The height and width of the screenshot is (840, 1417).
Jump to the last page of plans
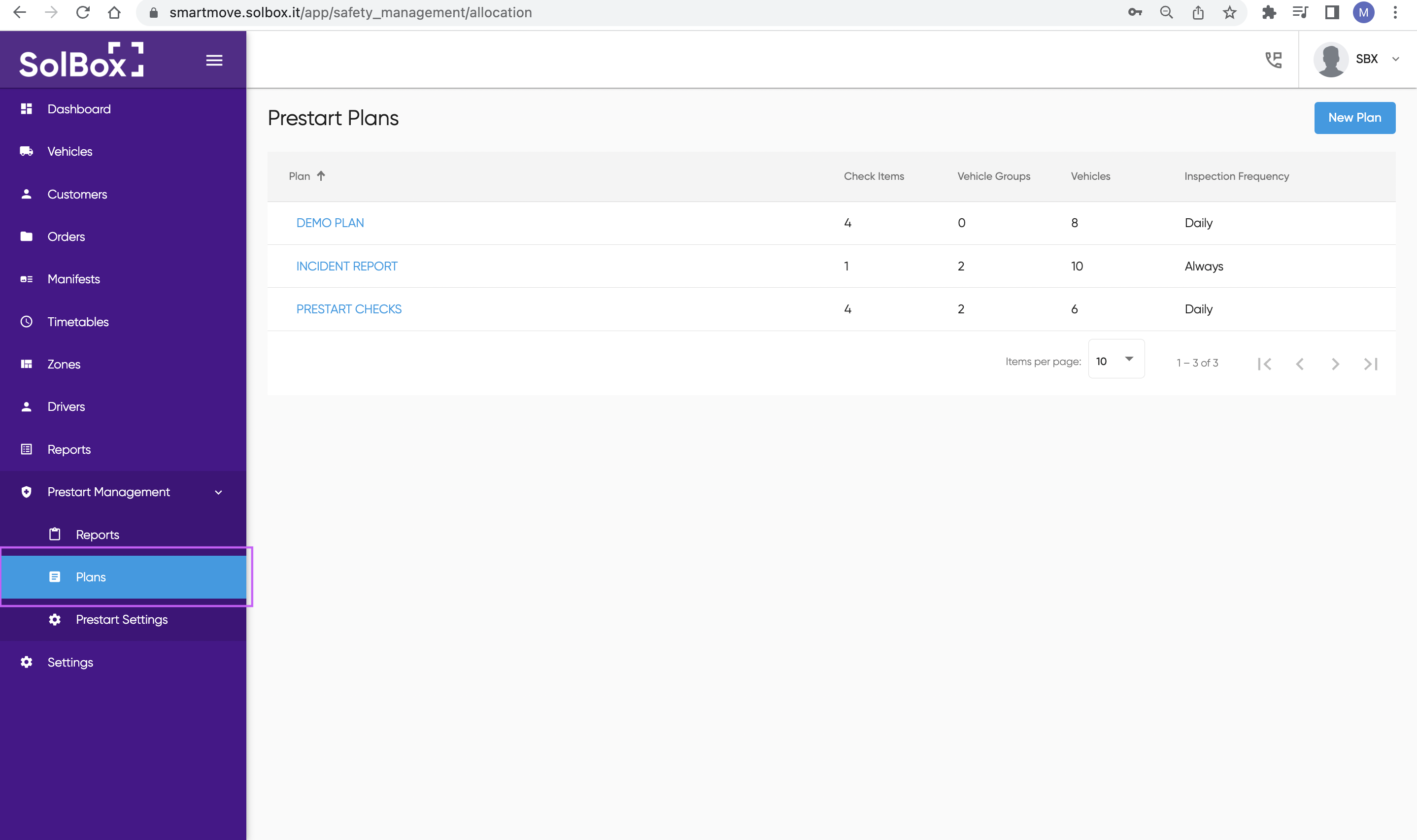tap(1371, 364)
